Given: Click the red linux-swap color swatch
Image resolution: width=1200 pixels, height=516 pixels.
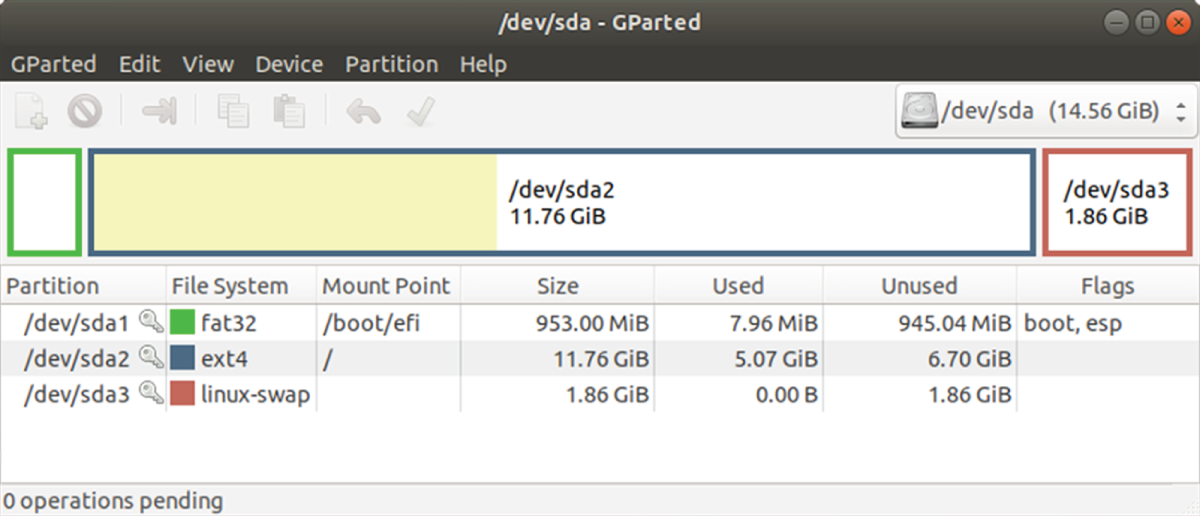Looking at the screenshot, I should pyautogui.click(x=182, y=394).
